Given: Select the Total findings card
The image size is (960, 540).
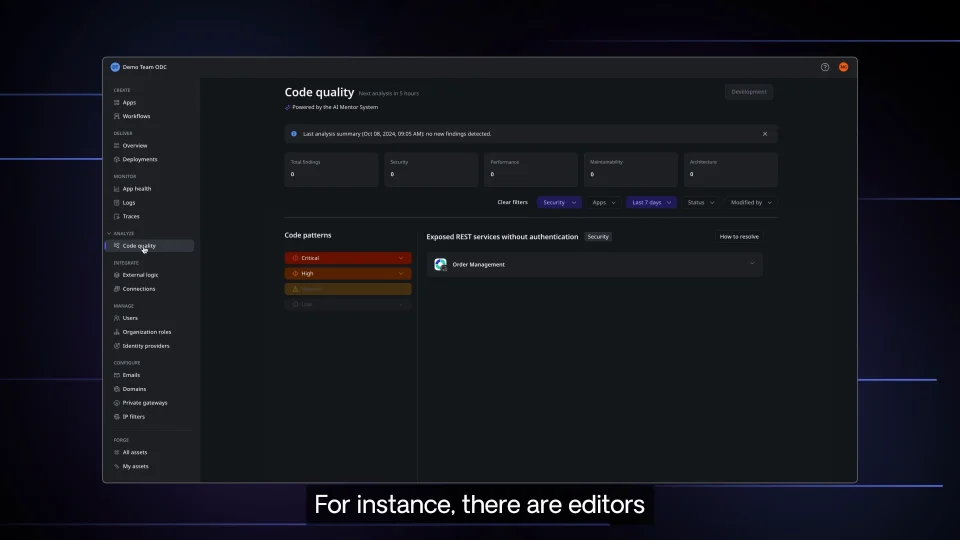Looking at the screenshot, I should (331, 170).
